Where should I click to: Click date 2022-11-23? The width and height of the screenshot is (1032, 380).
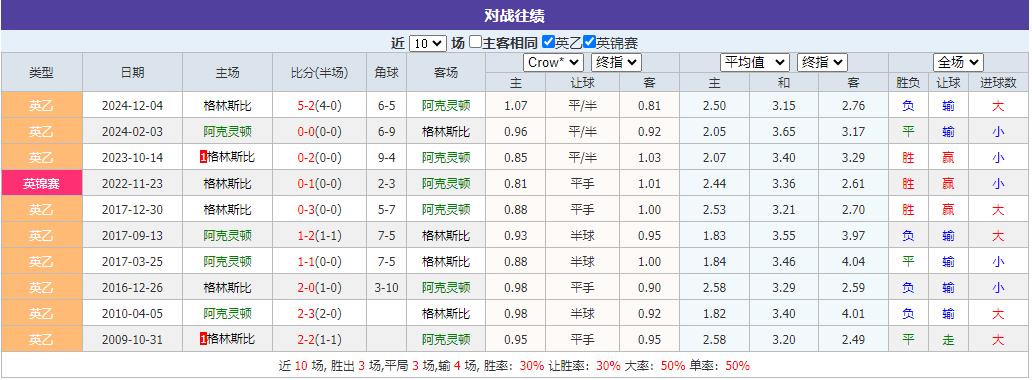[132, 184]
